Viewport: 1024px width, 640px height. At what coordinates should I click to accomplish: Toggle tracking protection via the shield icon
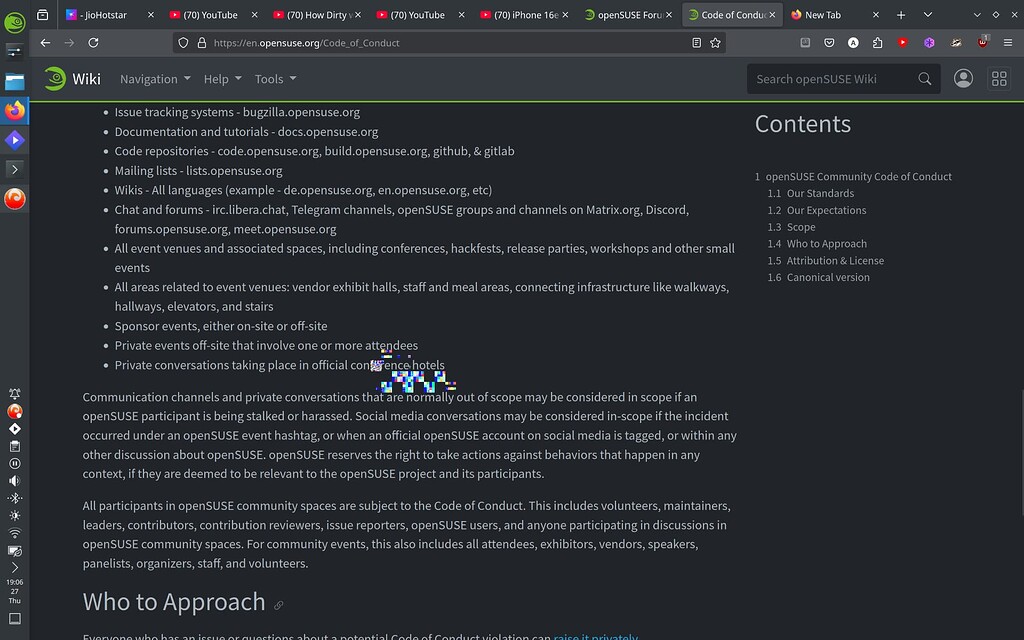[x=182, y=43]
